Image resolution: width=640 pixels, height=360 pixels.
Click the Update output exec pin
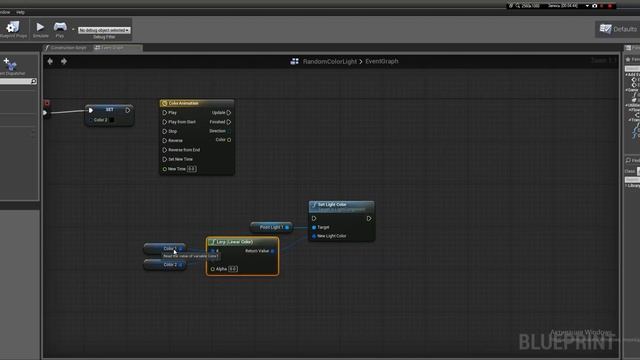pyautogui.click(x=229, y=113)
